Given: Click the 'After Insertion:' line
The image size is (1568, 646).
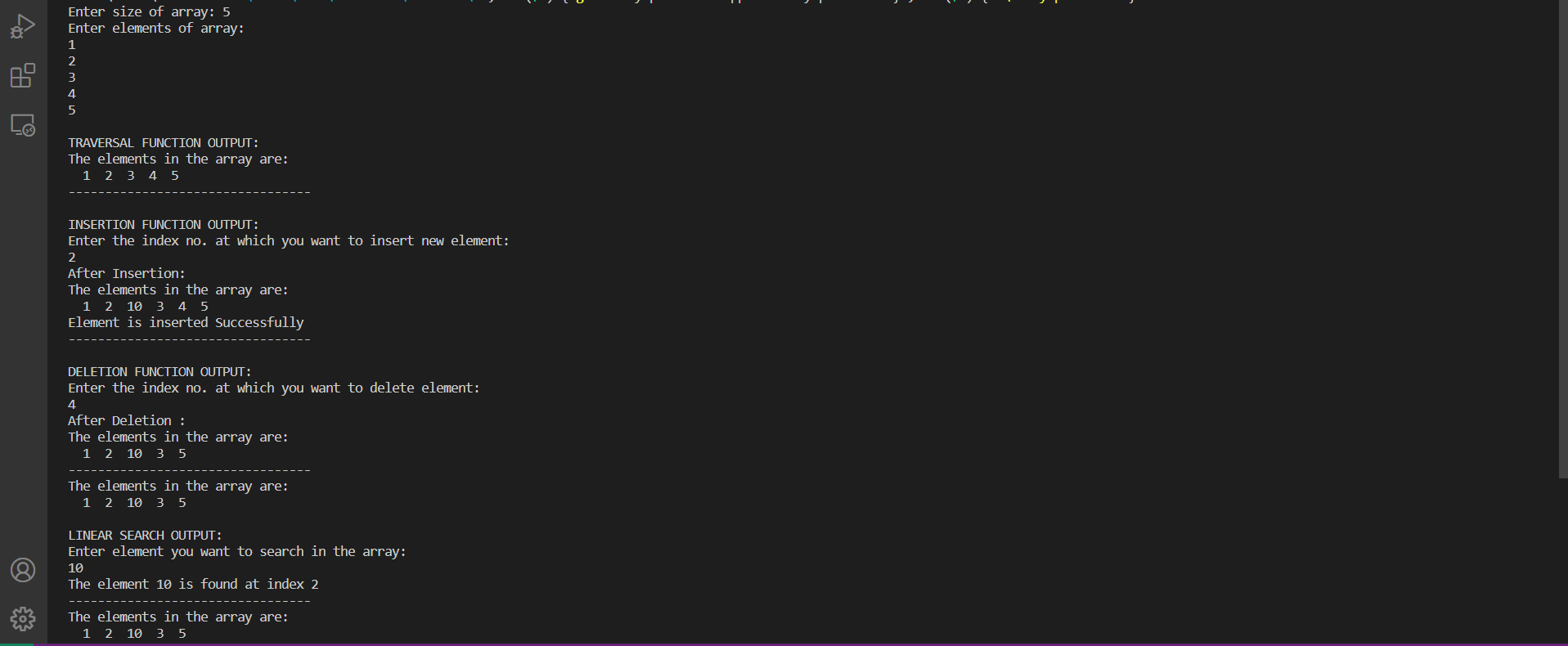Looking at the screenshot, I should [127, 273].
